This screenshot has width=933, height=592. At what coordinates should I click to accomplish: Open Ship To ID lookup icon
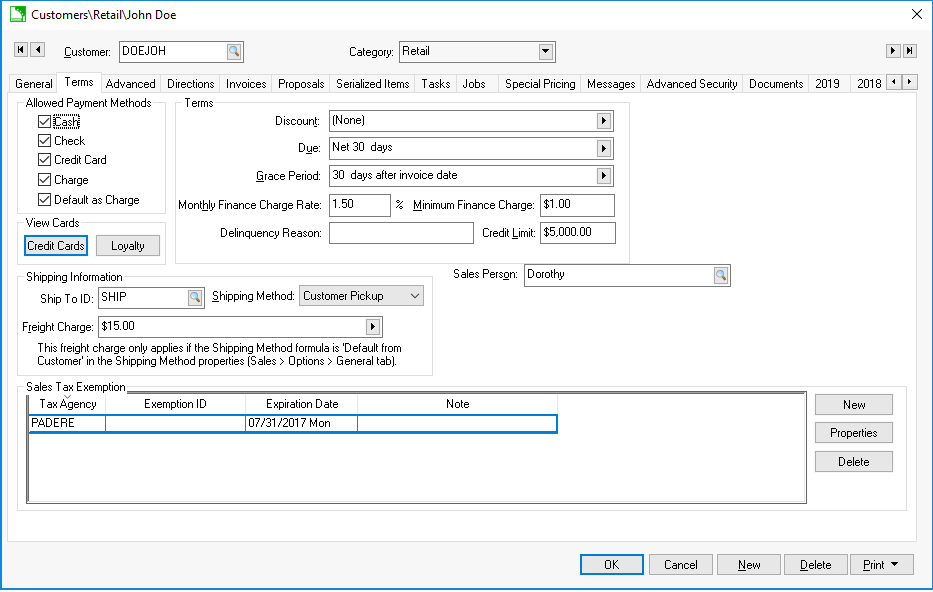coord(195,297)
